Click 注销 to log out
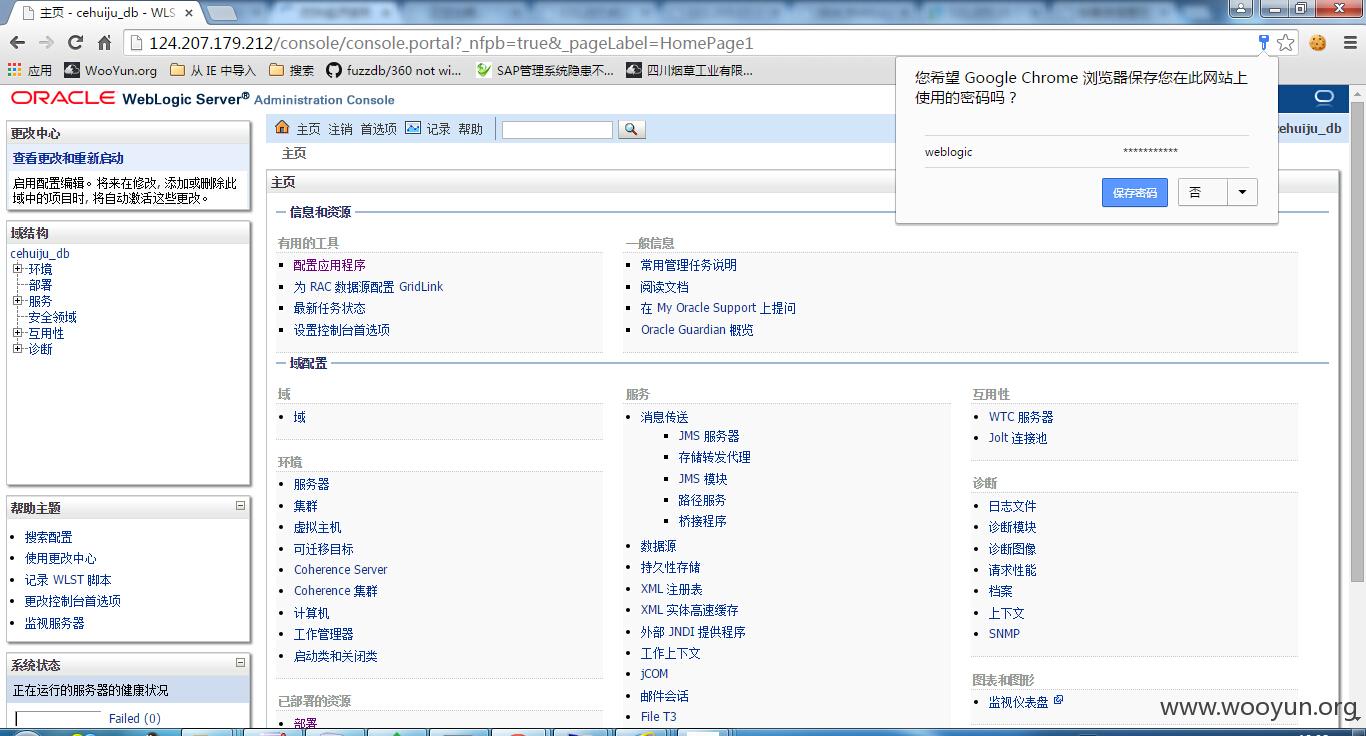Viewport: 1366px width, 736px height. (x=340, y=129)
